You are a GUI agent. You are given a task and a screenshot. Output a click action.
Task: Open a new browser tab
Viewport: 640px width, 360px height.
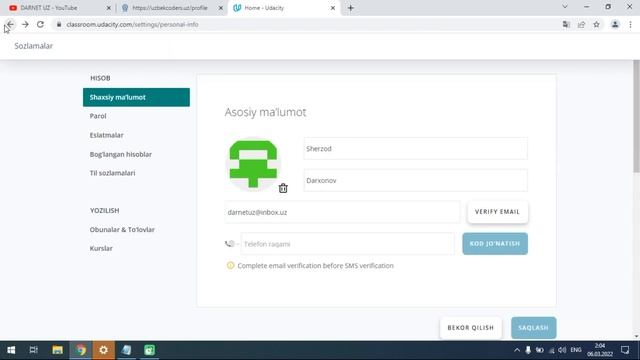coord(351,8)
